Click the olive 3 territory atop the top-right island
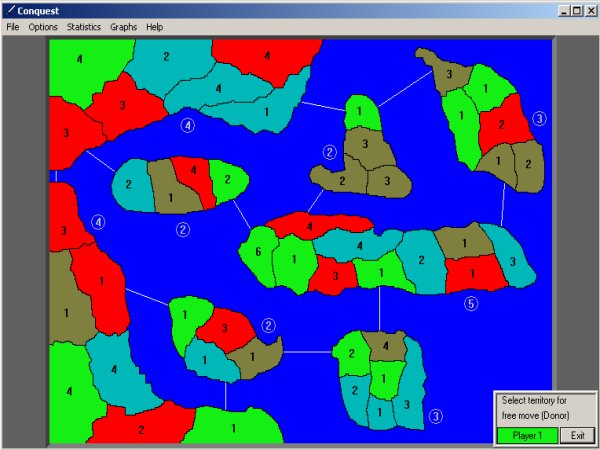 [x=450, y=73]
